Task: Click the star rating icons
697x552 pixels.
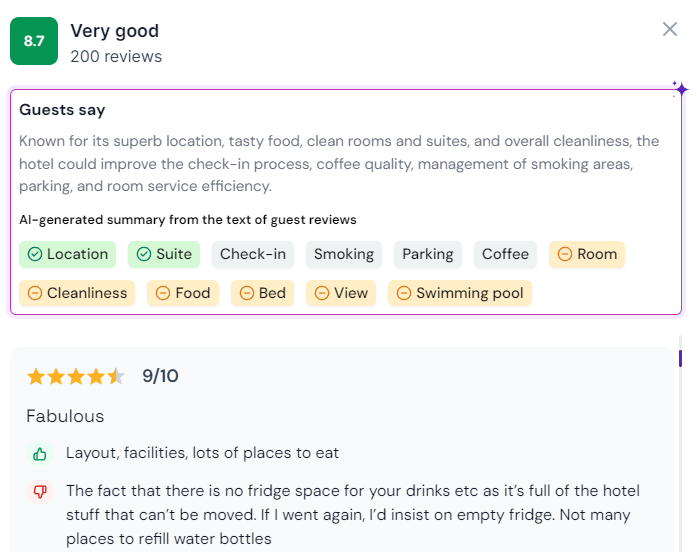Action: (76, 376)
